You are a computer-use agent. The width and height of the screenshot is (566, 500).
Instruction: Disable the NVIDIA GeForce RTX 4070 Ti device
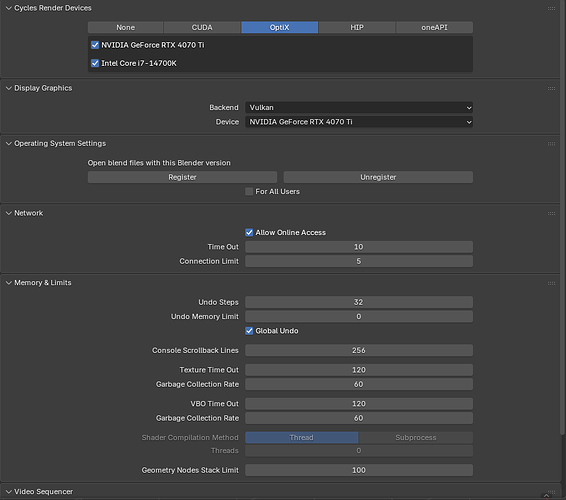click(95, 45)
